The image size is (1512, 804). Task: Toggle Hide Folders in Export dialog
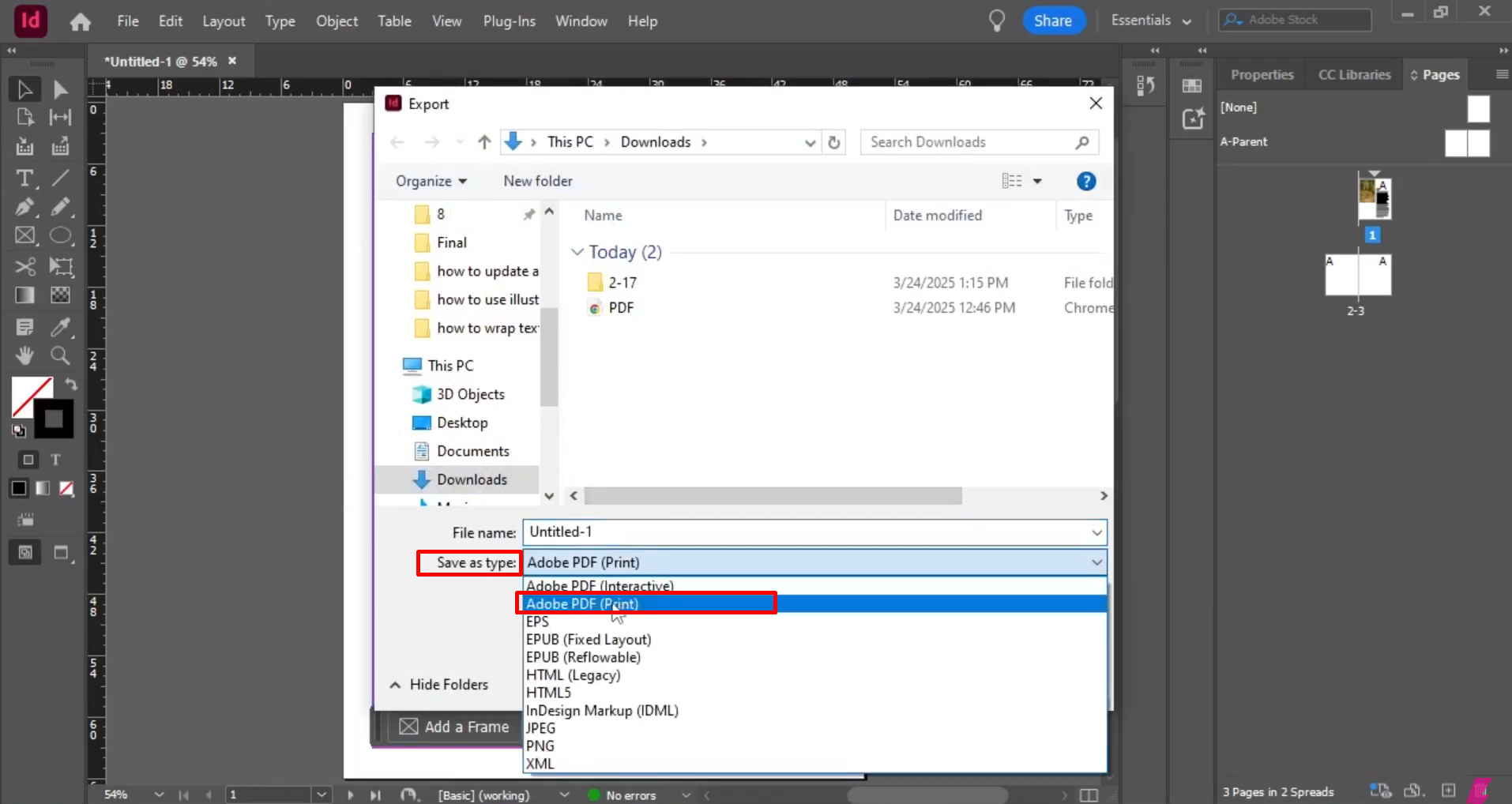[x=439, y=685]
